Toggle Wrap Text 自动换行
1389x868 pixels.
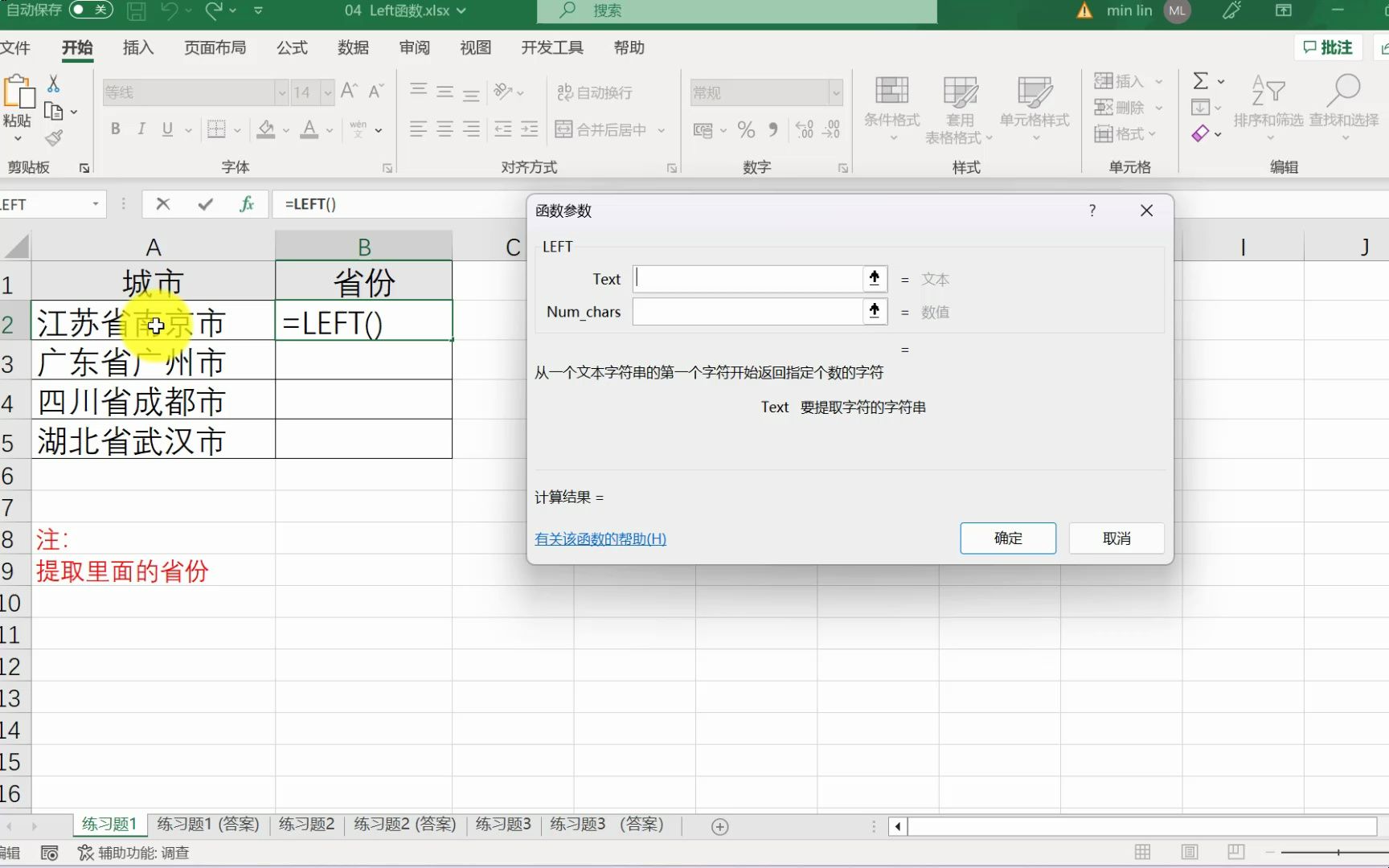(595, 92)
